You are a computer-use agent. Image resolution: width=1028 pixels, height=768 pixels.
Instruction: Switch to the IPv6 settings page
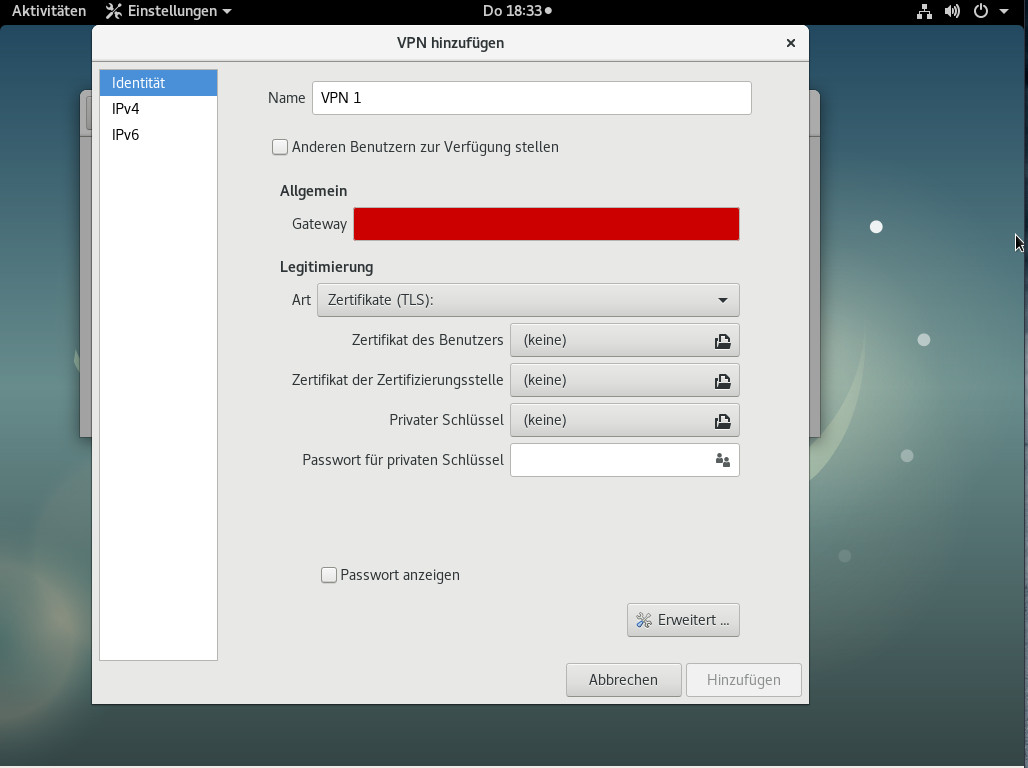[158, 135]
